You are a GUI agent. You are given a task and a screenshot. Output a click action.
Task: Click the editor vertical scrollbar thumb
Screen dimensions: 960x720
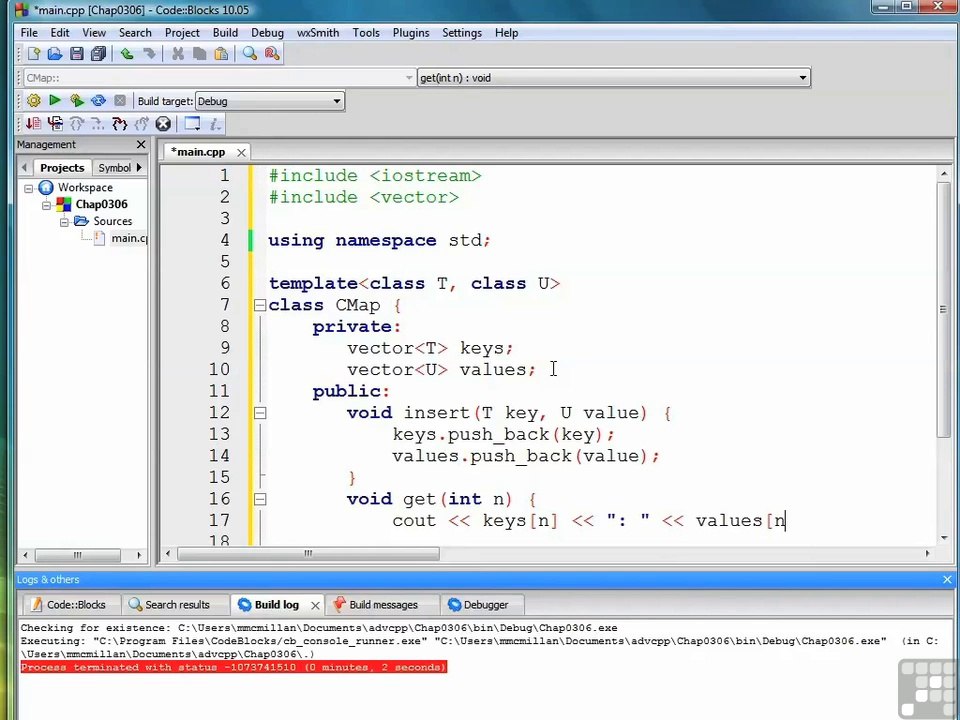pos(943,309)
